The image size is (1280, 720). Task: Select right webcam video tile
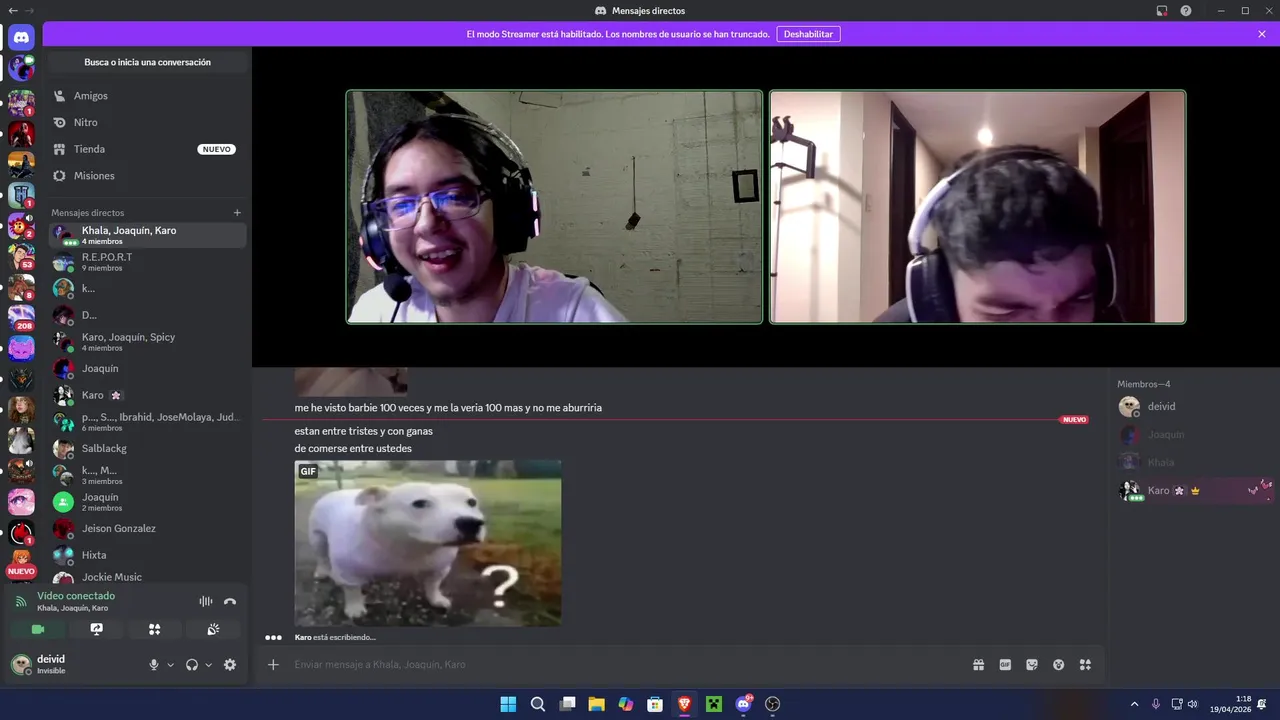[x=977, y=207]
